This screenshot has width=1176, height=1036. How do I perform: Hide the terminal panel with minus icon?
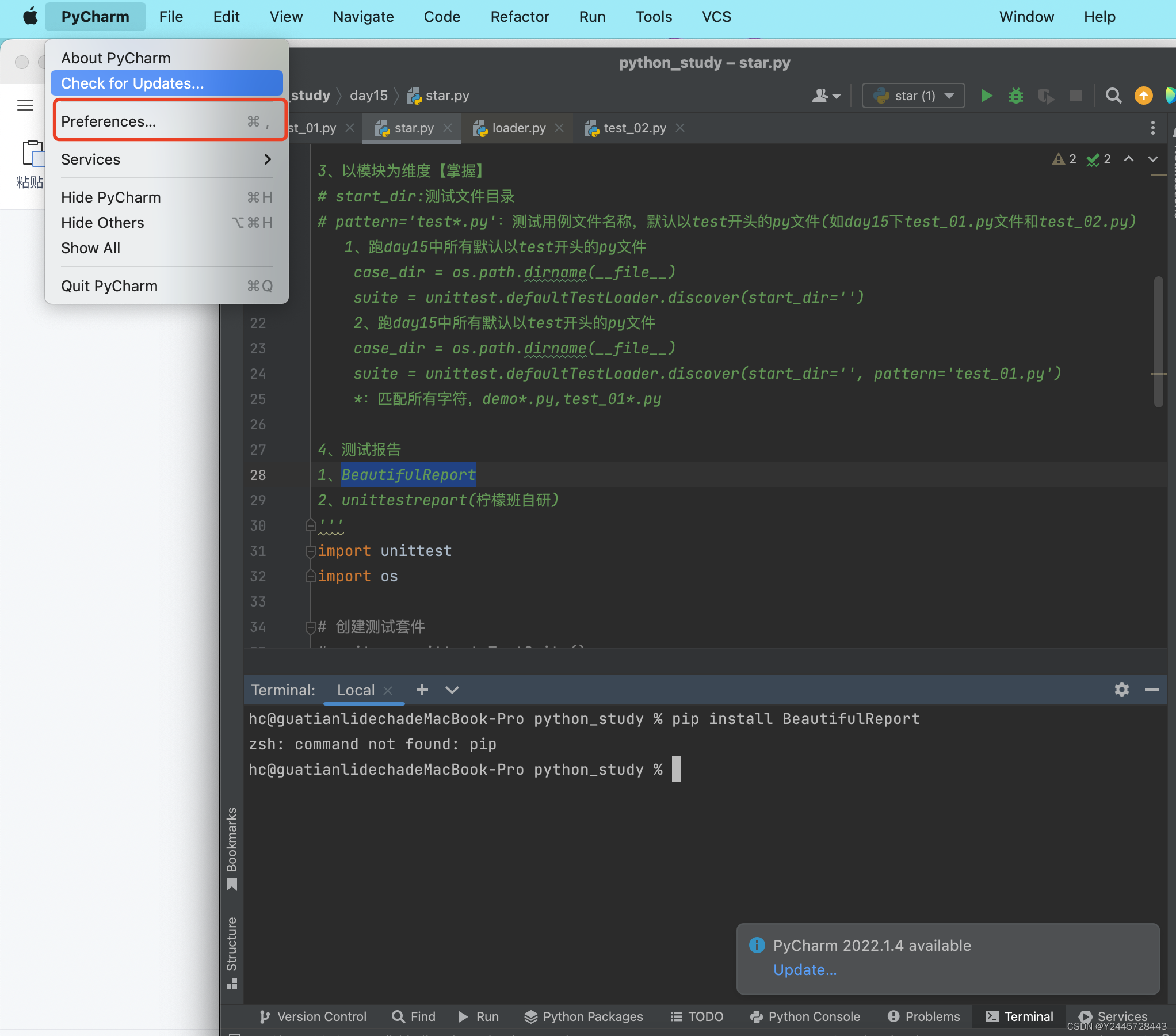(1151, 690)
